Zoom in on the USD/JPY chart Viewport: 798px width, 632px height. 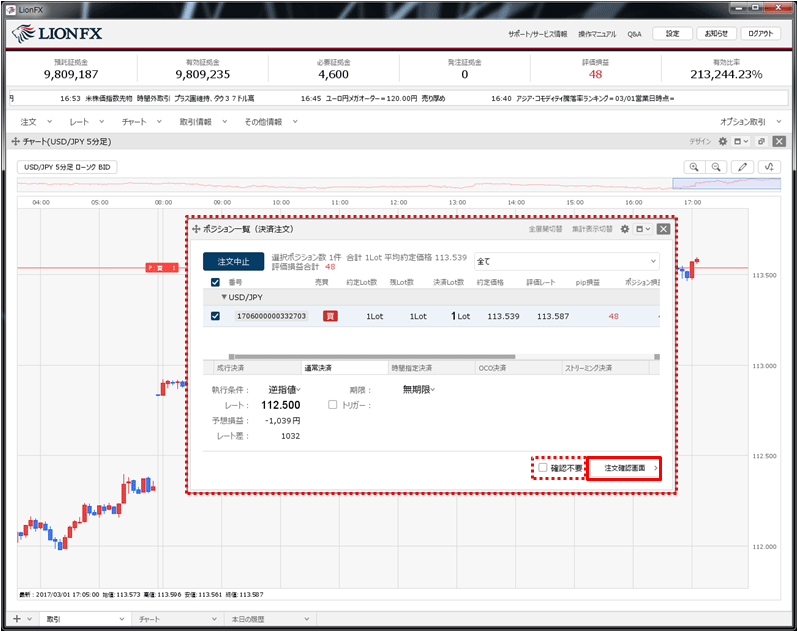click(694, 167)
